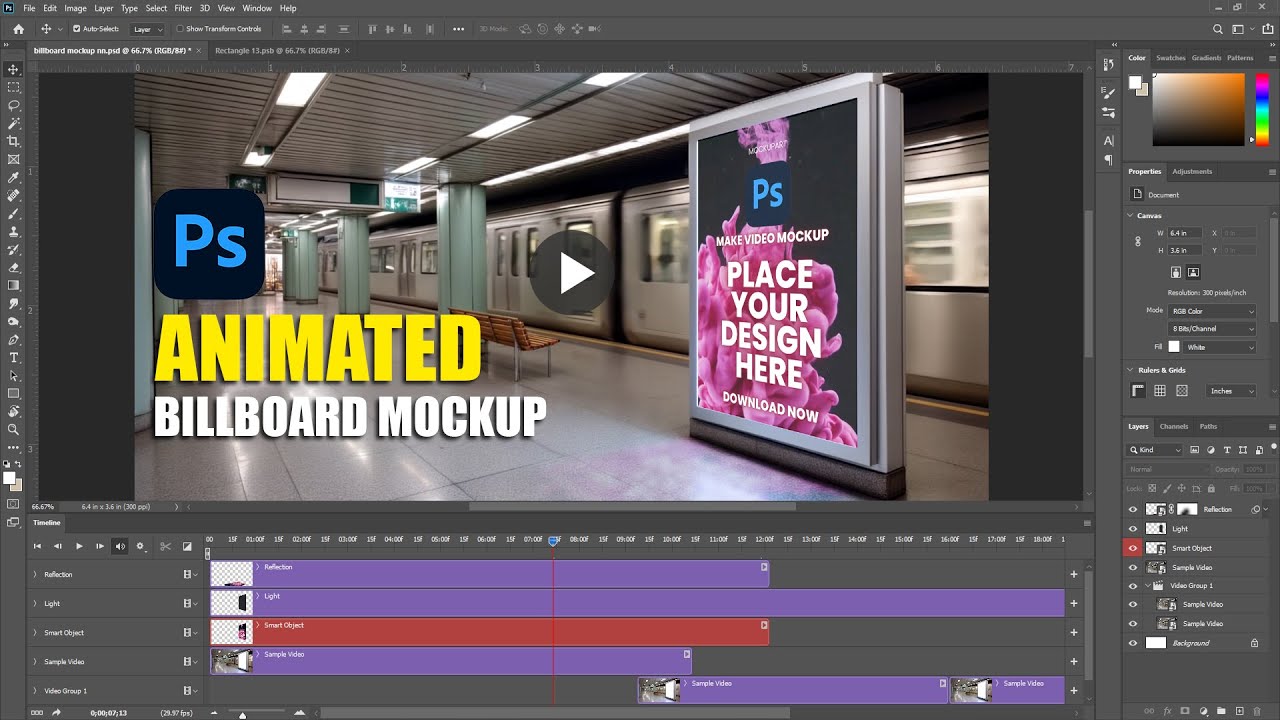Toggle visibility of the Smart Object layer
Viewport: 1280px width, 720px height.
pyautogui.click(x=1133, y=548)
